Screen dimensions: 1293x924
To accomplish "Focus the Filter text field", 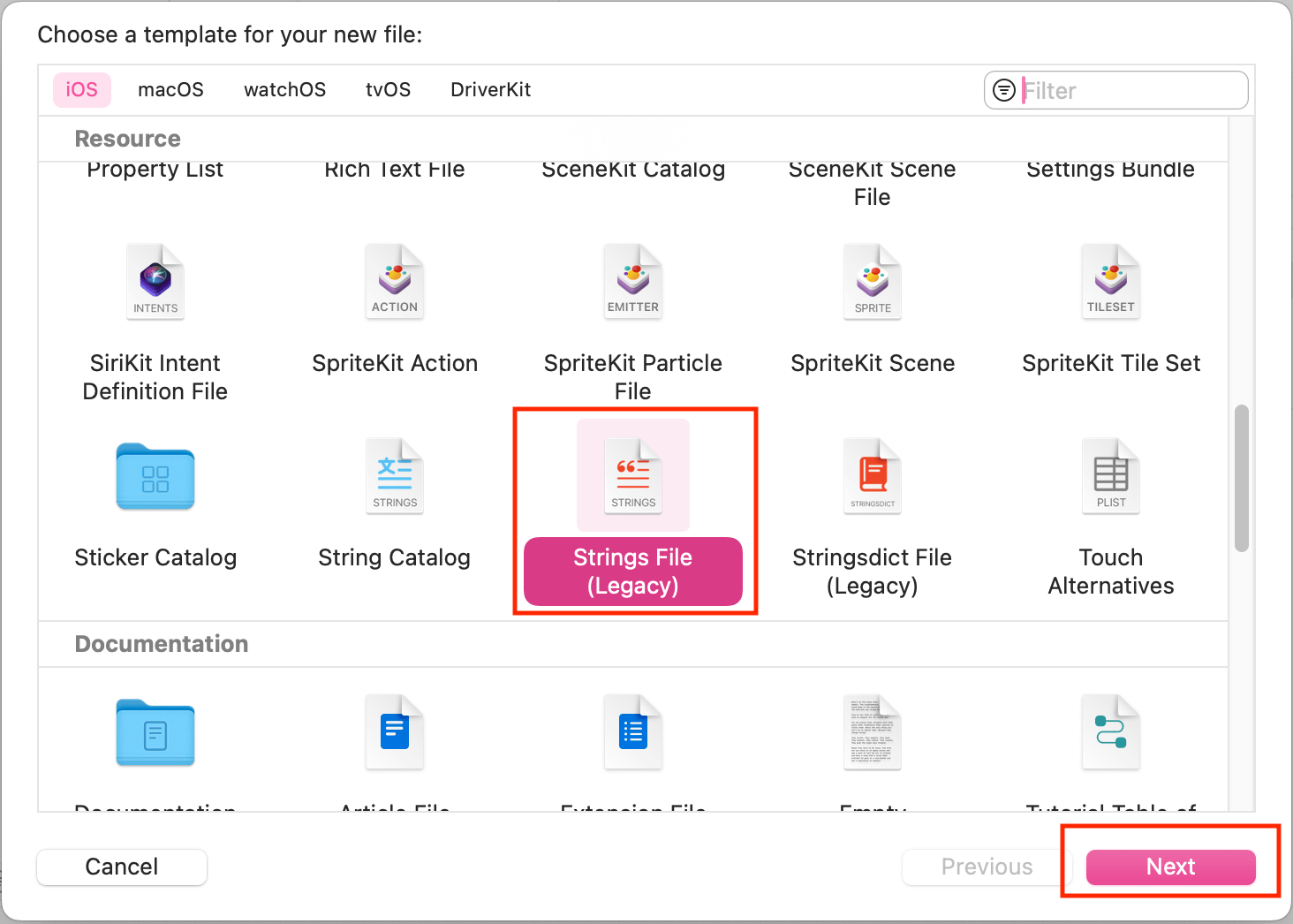I will click(1116, 90).
